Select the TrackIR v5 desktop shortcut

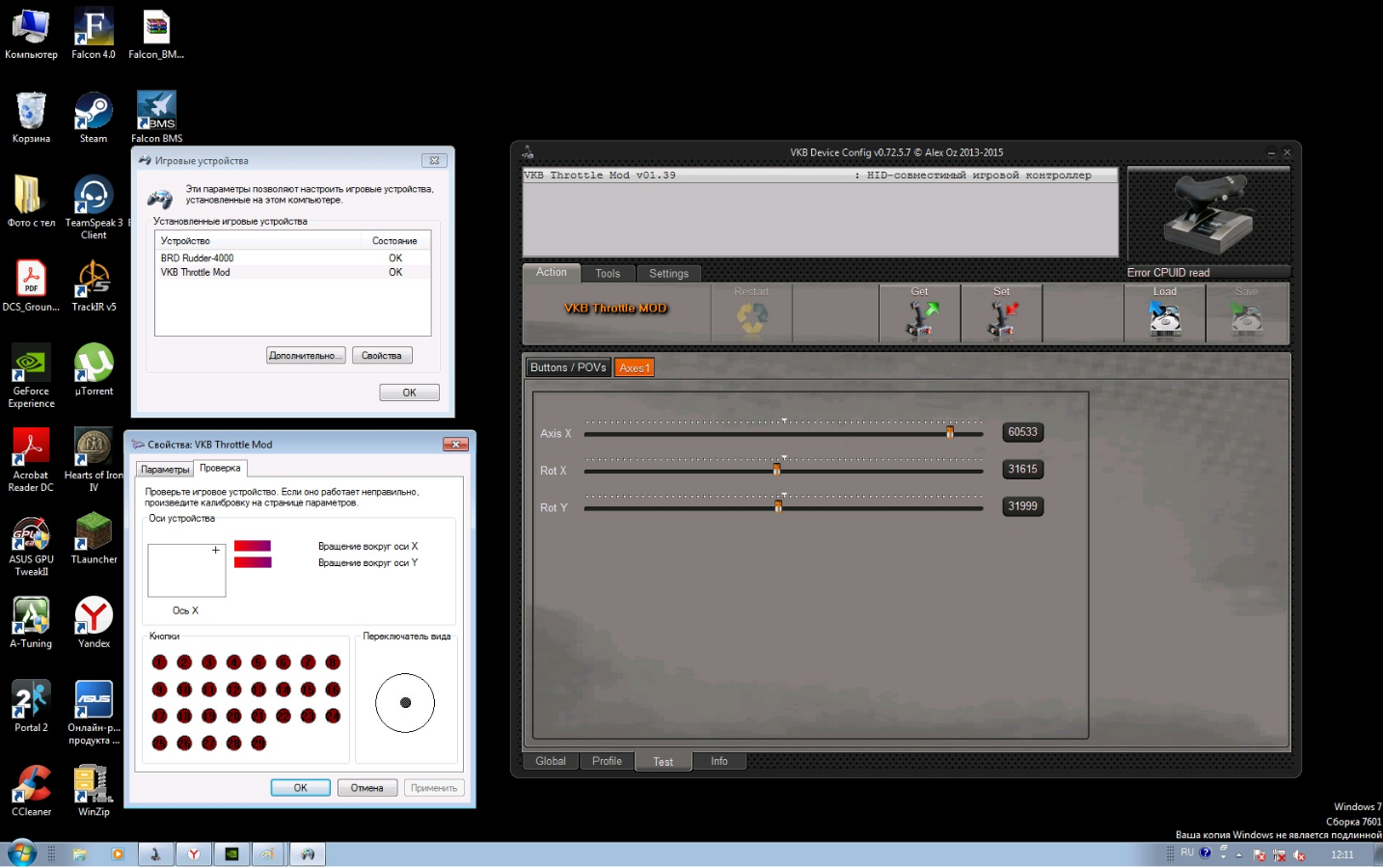tap(94, 285)
